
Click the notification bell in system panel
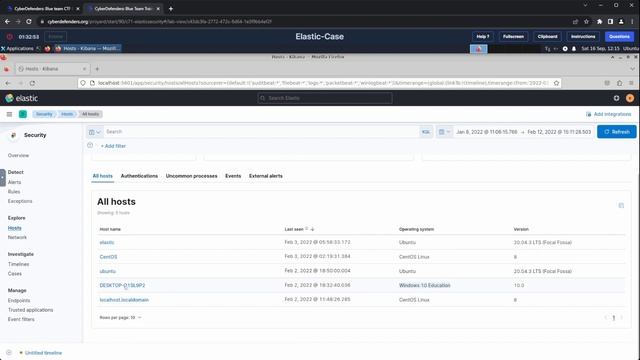coord(574,49)
